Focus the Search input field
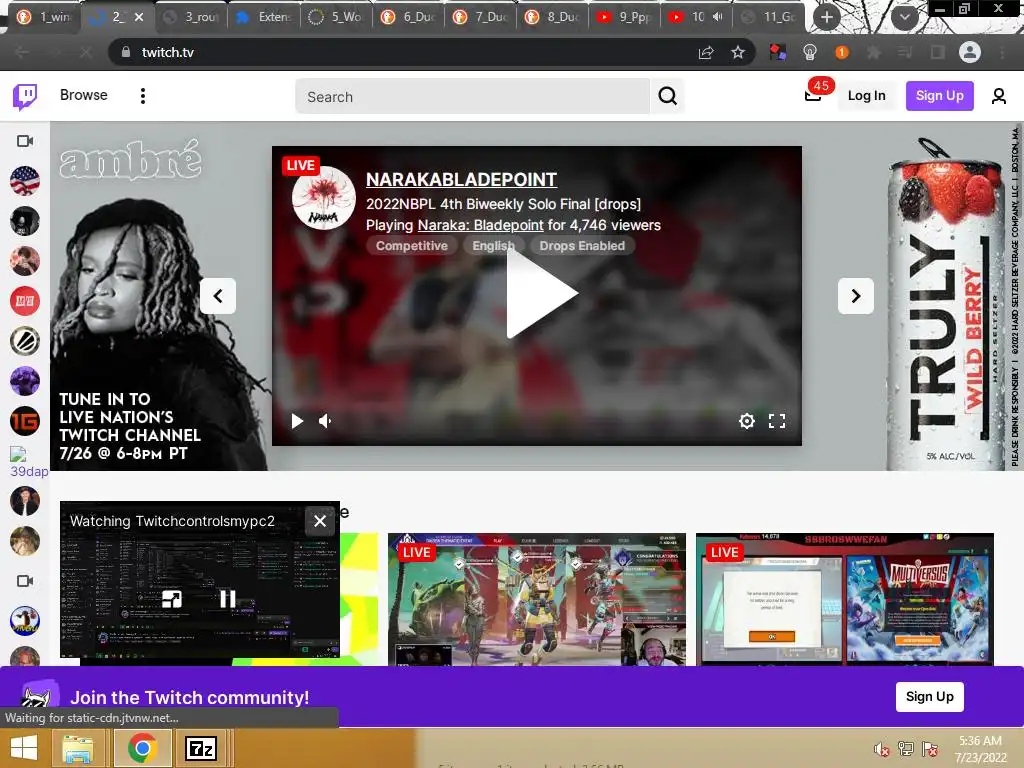Screen dimensions: 1024x768 472,96
